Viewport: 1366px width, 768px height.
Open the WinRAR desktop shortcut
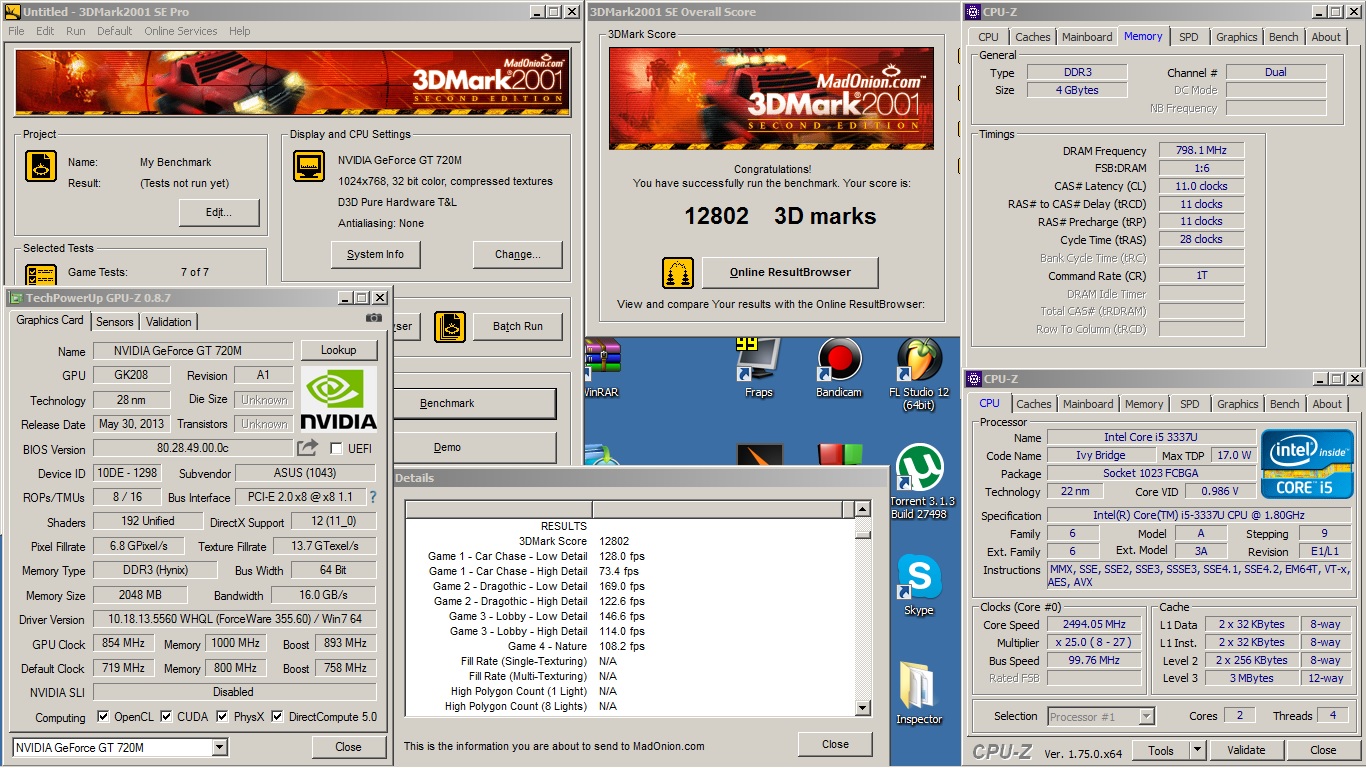[603, 368]
